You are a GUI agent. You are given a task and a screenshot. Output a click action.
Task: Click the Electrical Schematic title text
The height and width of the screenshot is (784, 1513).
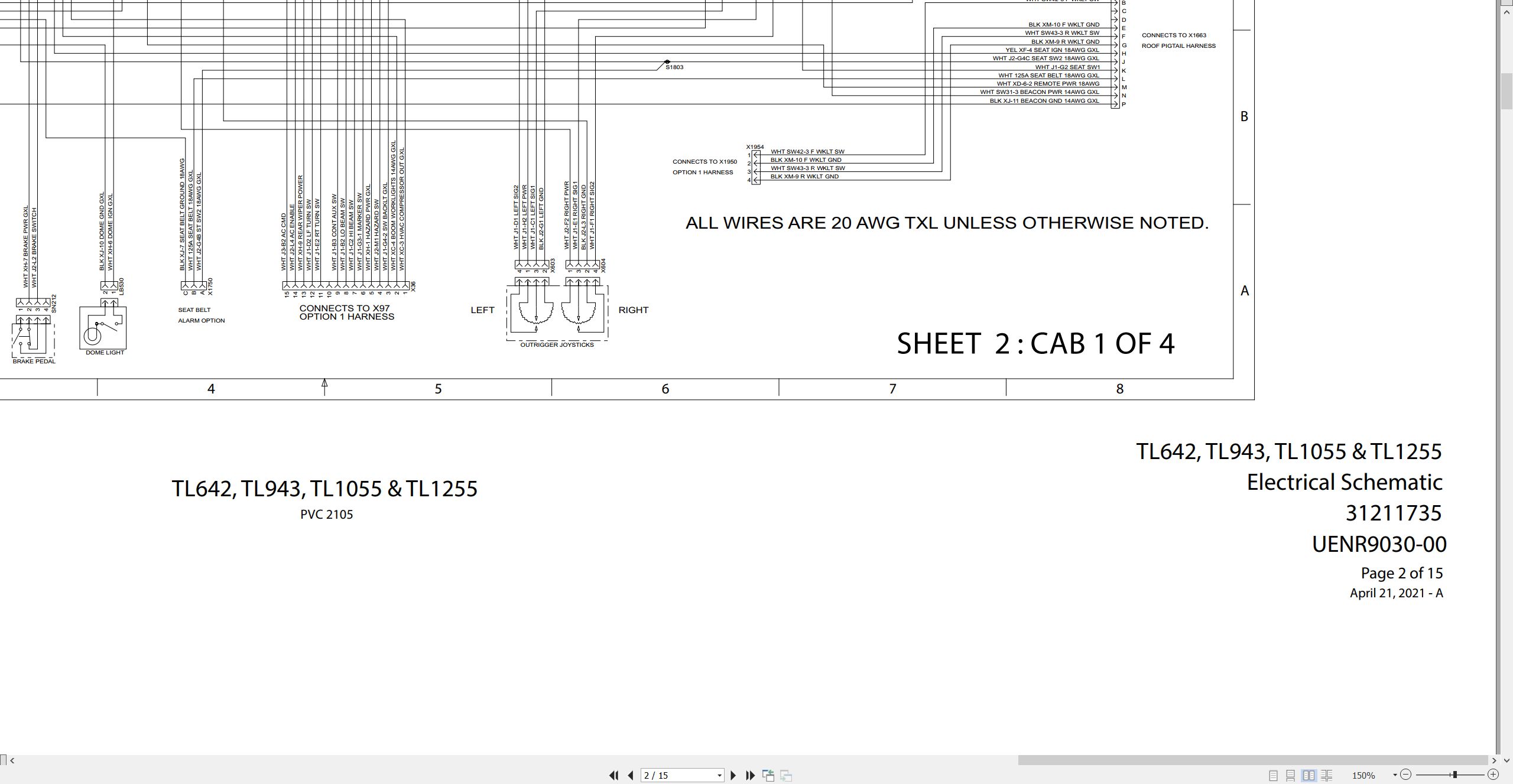1345,482
